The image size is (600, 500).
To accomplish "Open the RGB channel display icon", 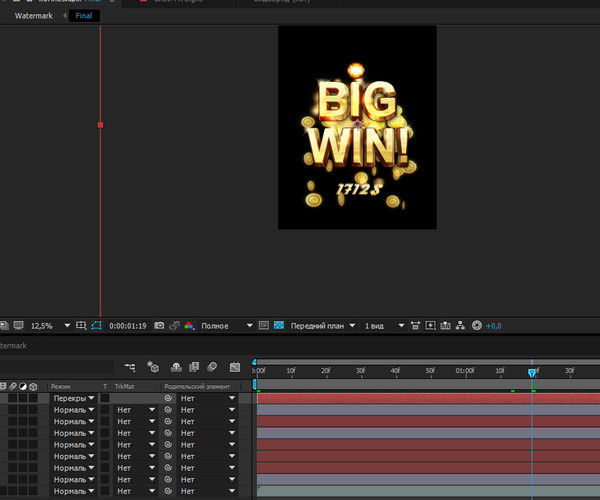I will [x=189, y=326].
